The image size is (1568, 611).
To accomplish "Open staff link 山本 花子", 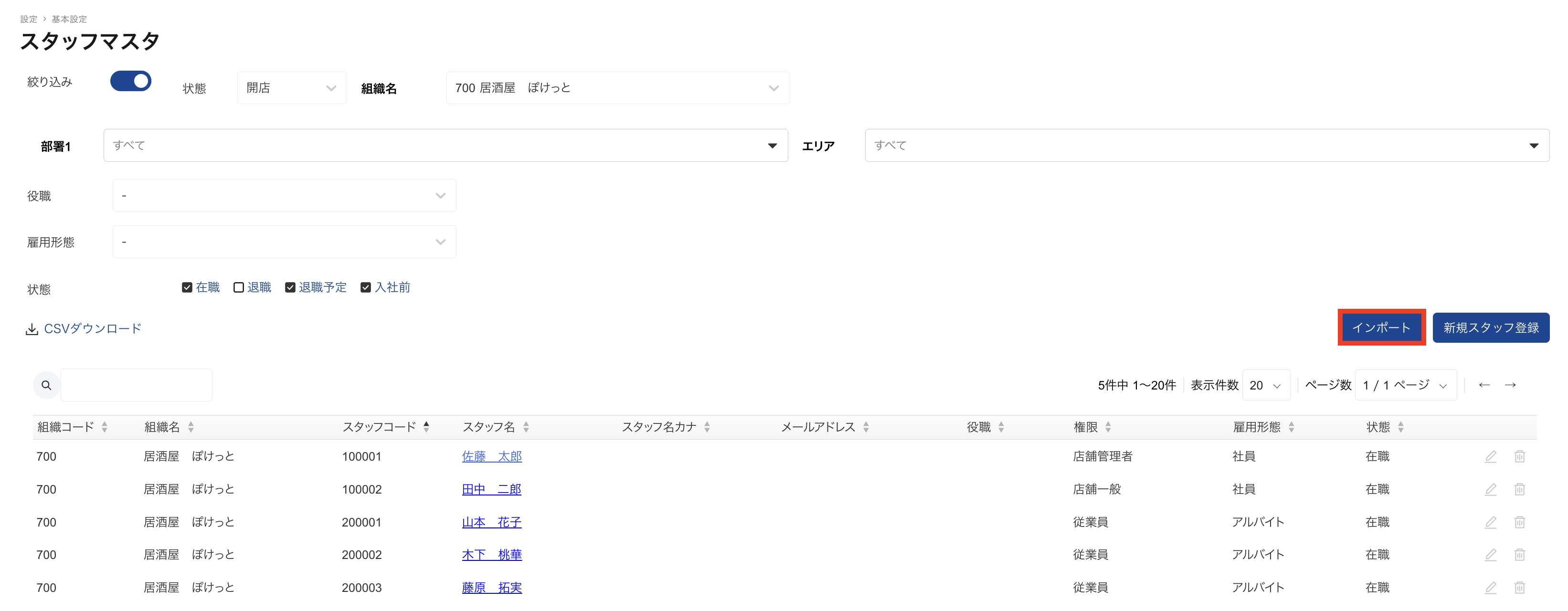I will 492,522.
